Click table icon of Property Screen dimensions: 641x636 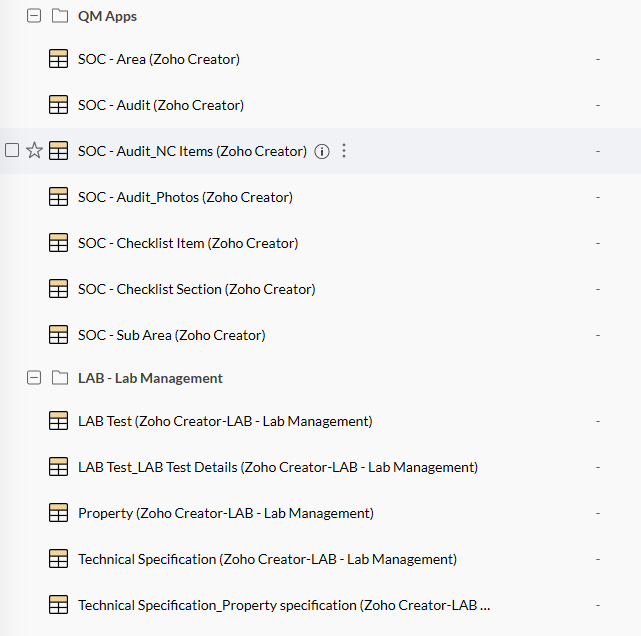point(58,513)
